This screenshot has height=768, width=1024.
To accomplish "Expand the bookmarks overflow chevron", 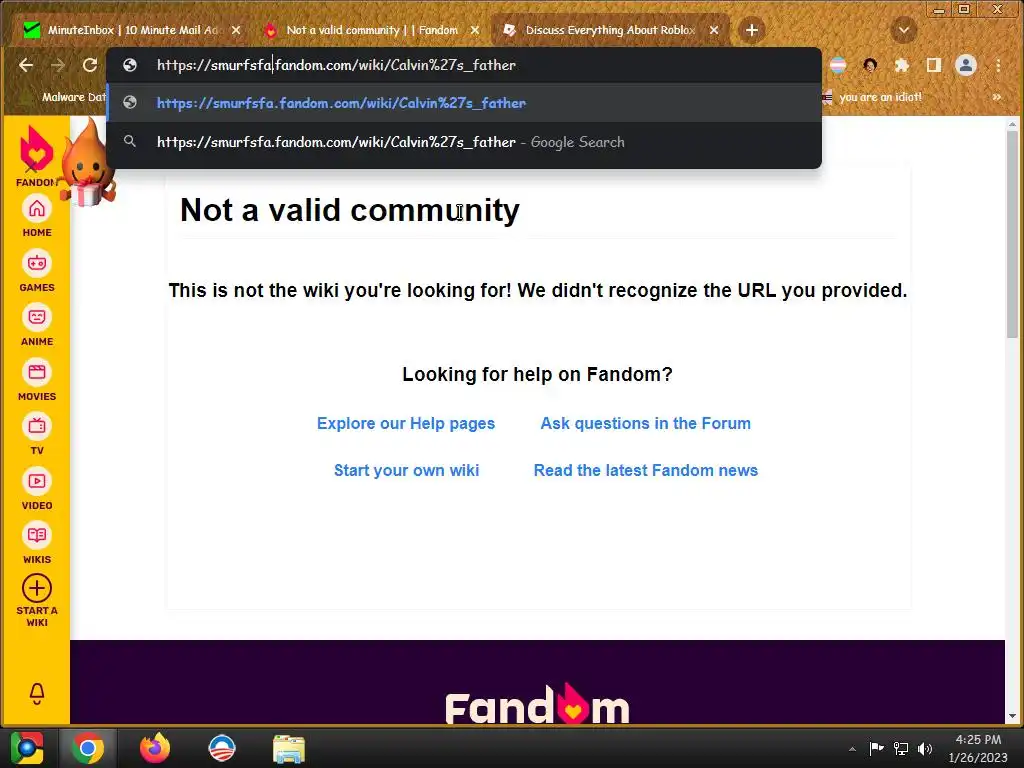I will [x=997, y=97].
